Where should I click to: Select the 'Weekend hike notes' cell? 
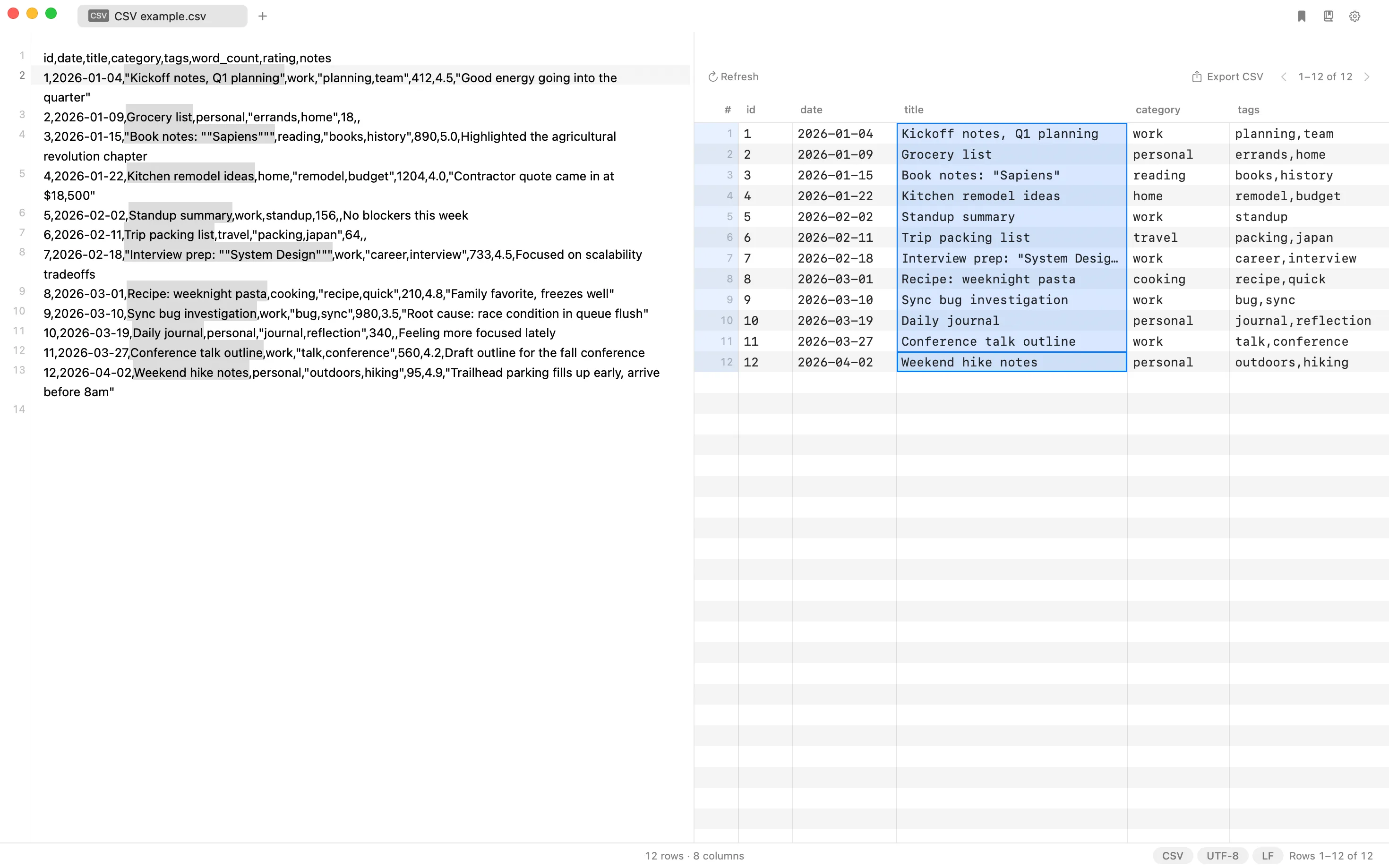click(x=1011, y=362)
